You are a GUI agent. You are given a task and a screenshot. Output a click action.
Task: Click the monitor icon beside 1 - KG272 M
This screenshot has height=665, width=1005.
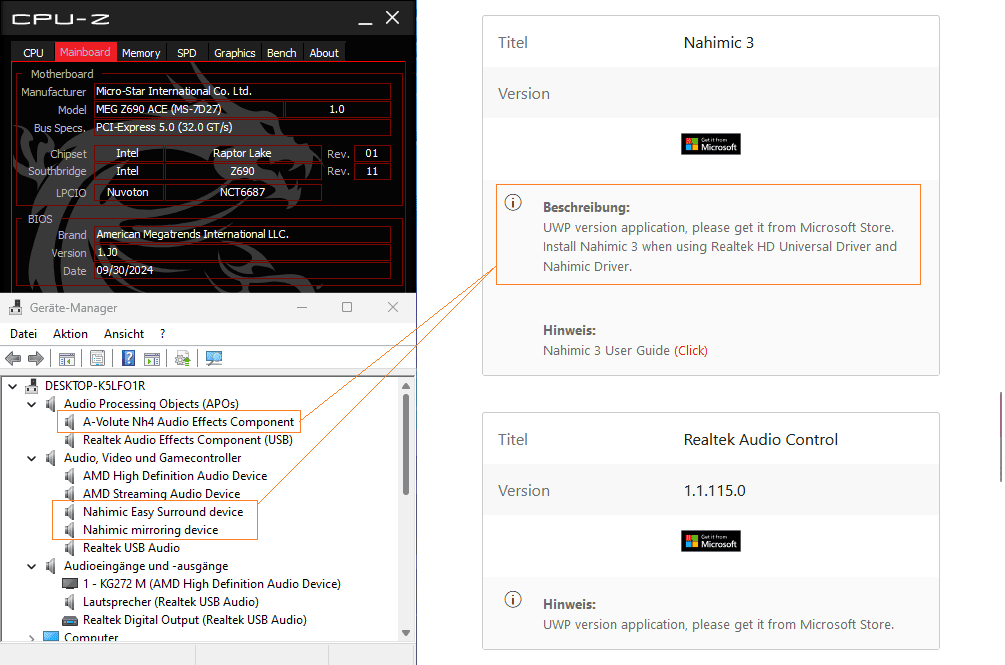point(70,584)
